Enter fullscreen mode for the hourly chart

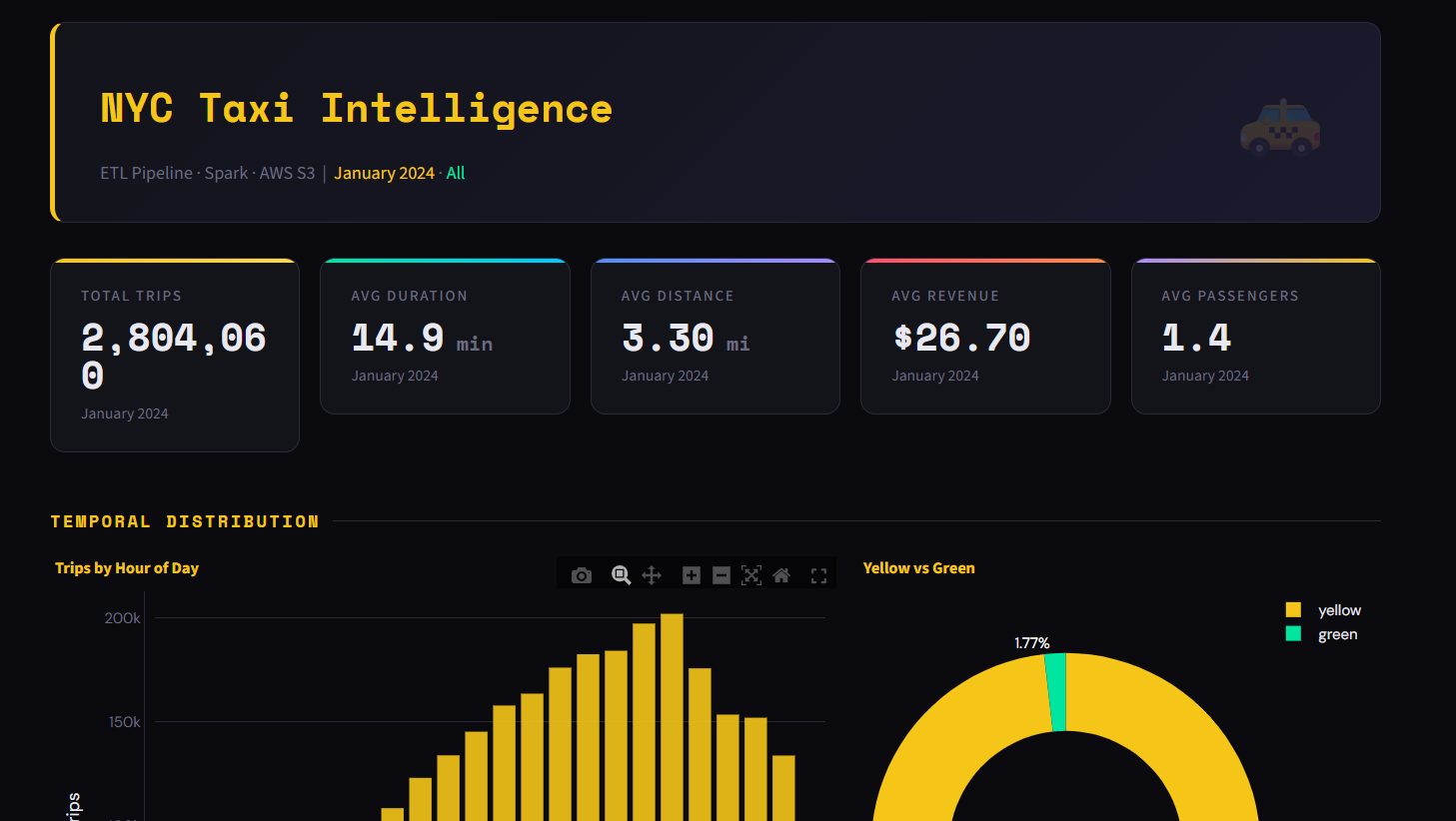click(x=817, y=575)
